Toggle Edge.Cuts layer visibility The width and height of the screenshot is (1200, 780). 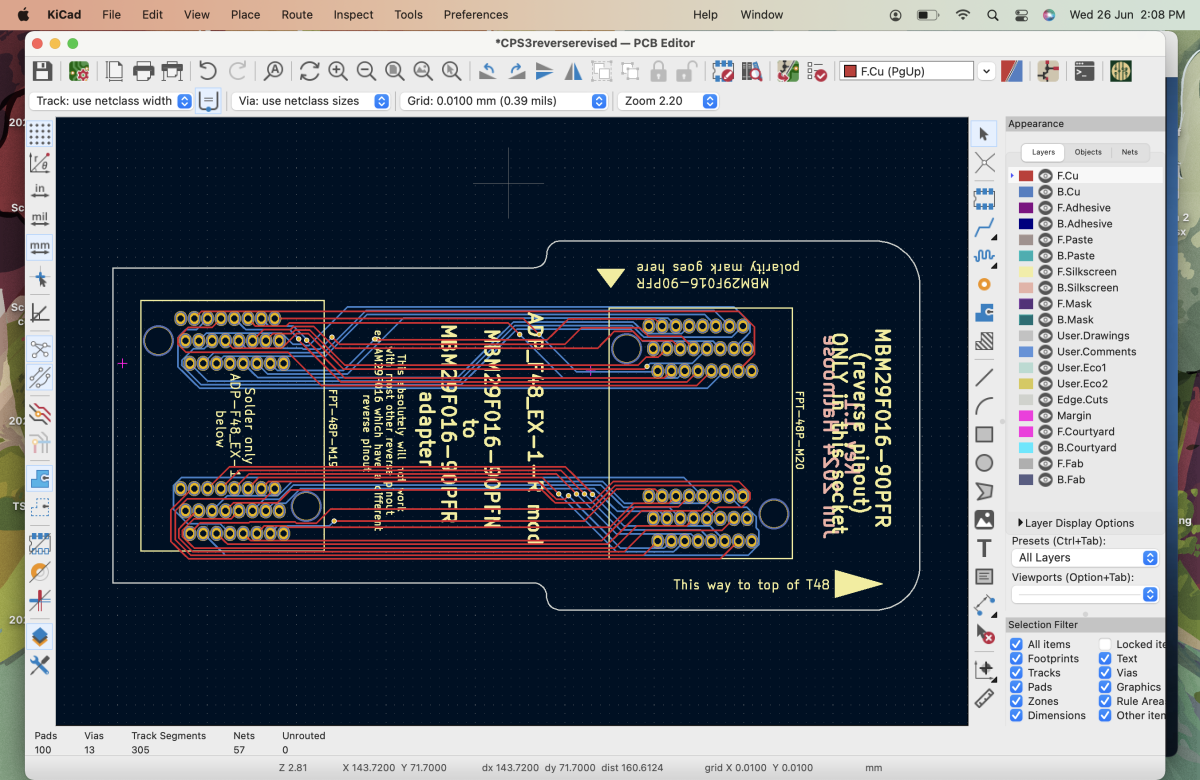click(1045, 400)
